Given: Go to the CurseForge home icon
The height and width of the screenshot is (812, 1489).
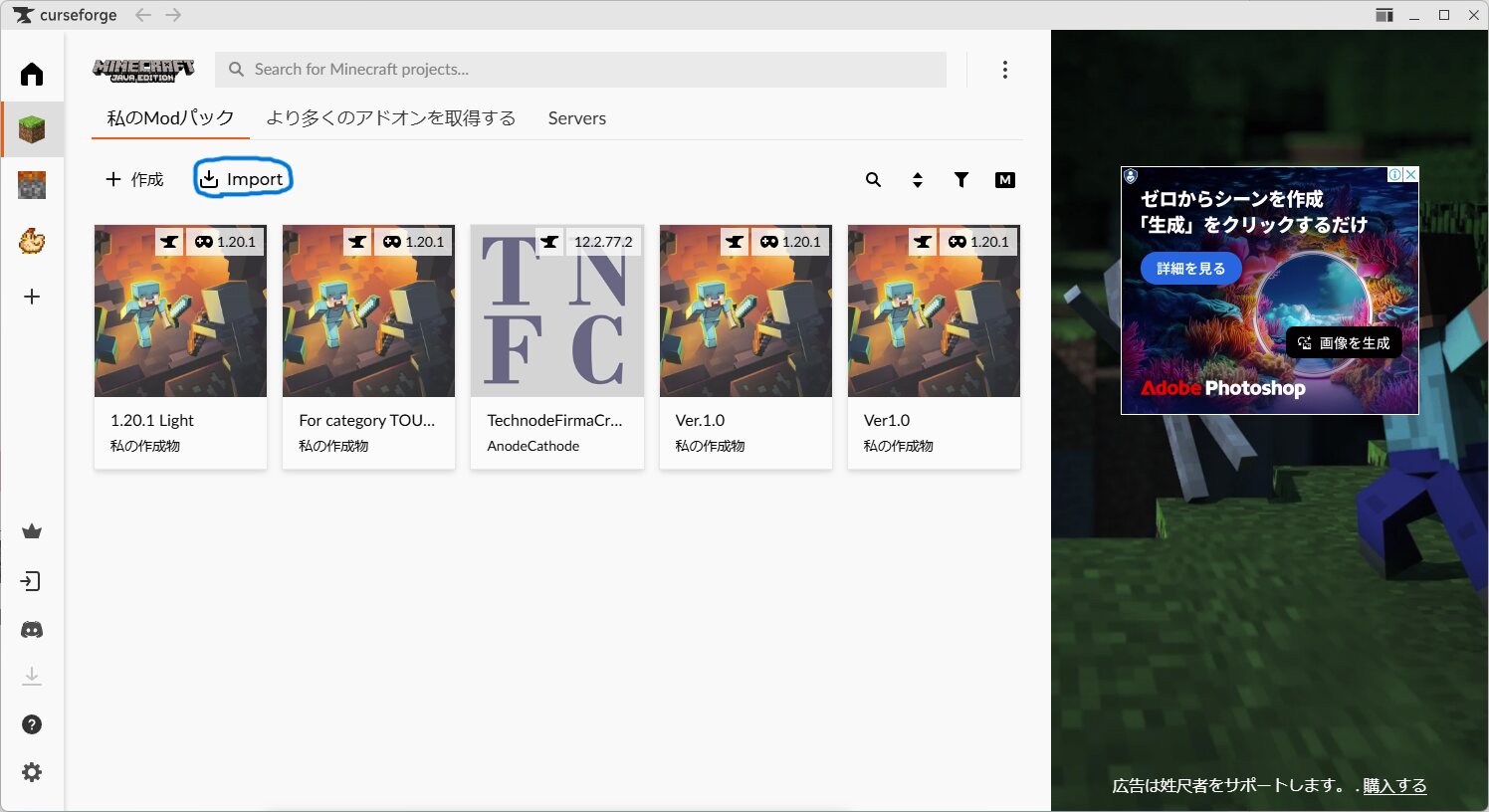Looking at the screenshot, I should (x=32, y=75).
